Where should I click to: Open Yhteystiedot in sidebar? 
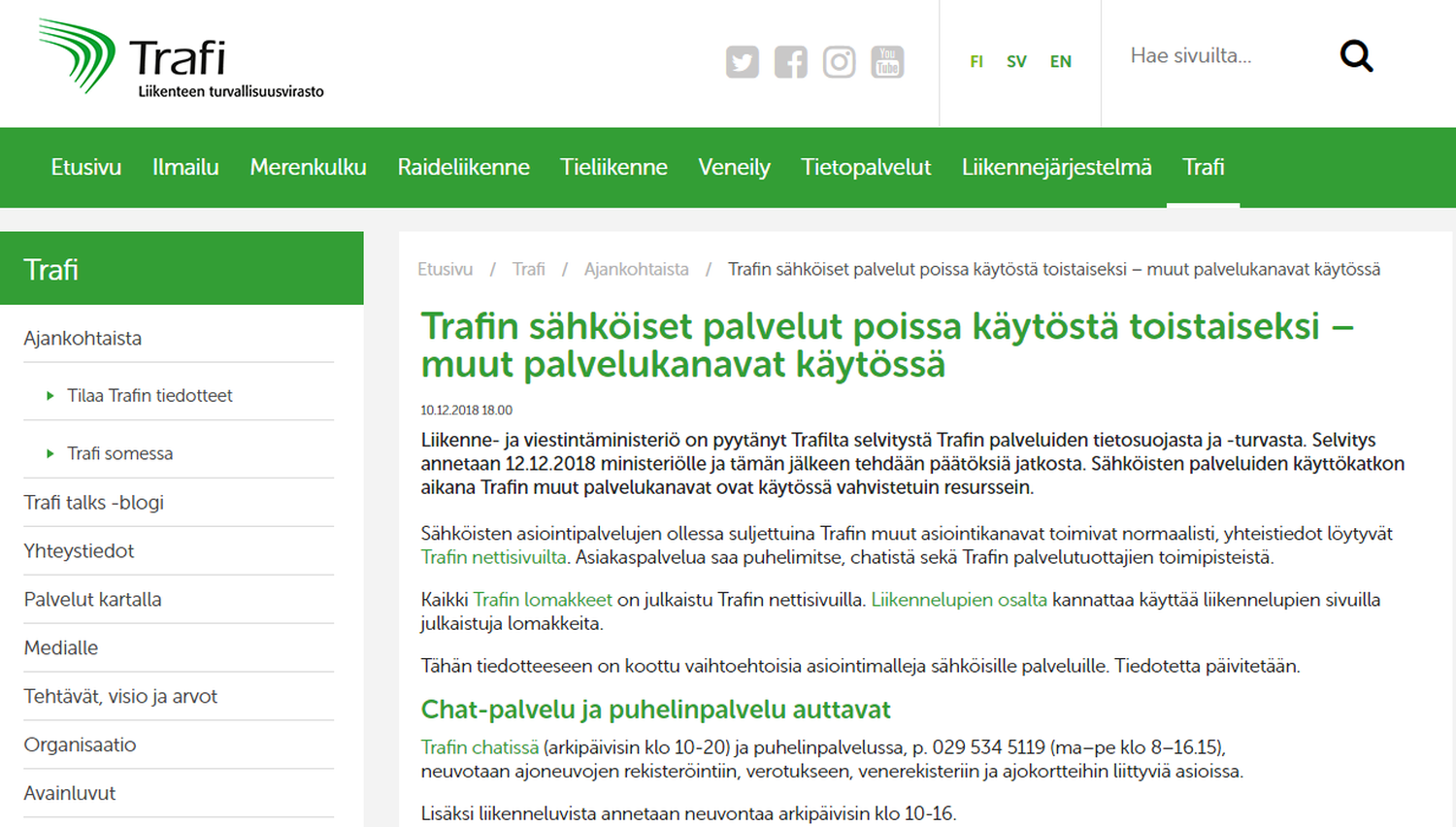click(79, 550)
